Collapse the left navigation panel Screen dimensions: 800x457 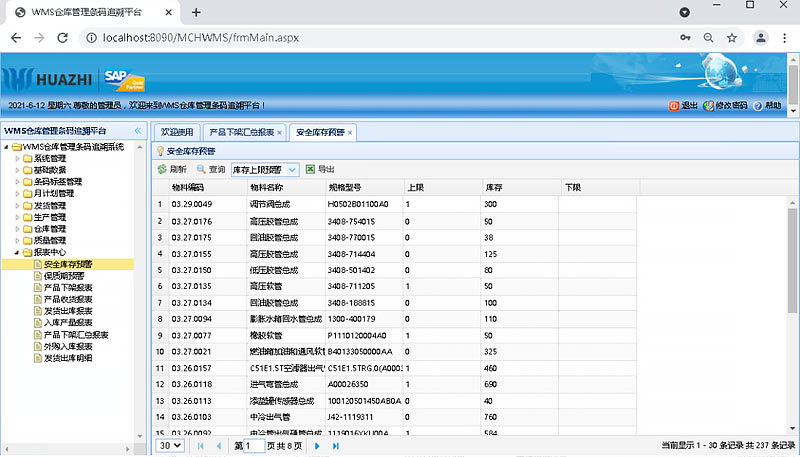[x=138, y=131]
